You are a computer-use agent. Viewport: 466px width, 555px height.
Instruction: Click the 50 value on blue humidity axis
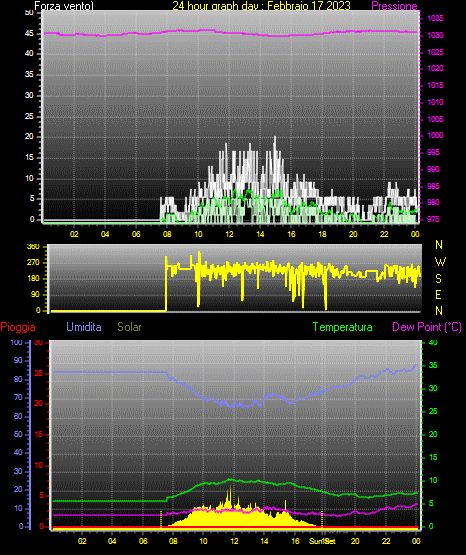(18, 434)
